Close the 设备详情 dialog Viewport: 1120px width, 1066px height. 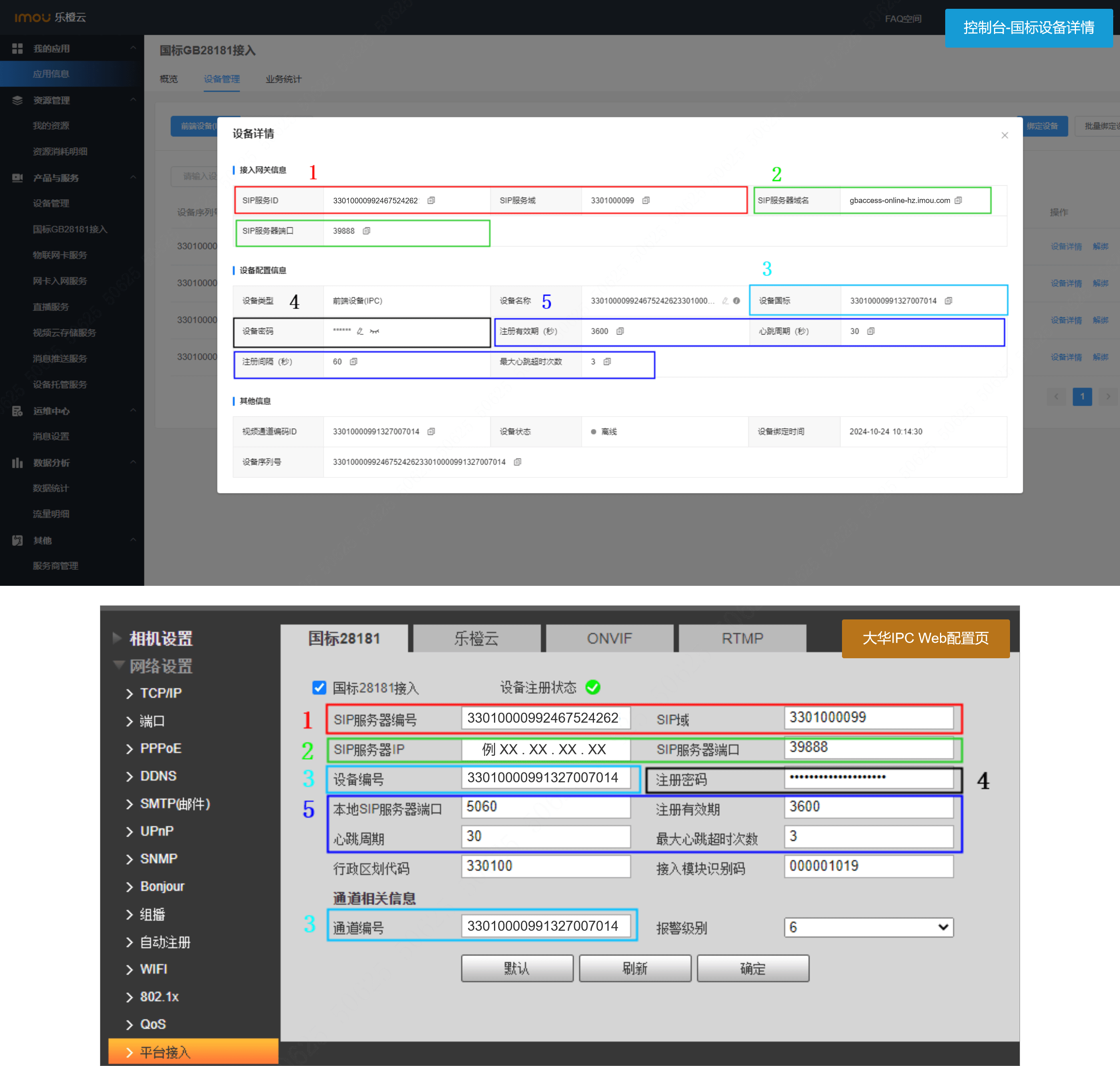click(x=1005, y=135)
